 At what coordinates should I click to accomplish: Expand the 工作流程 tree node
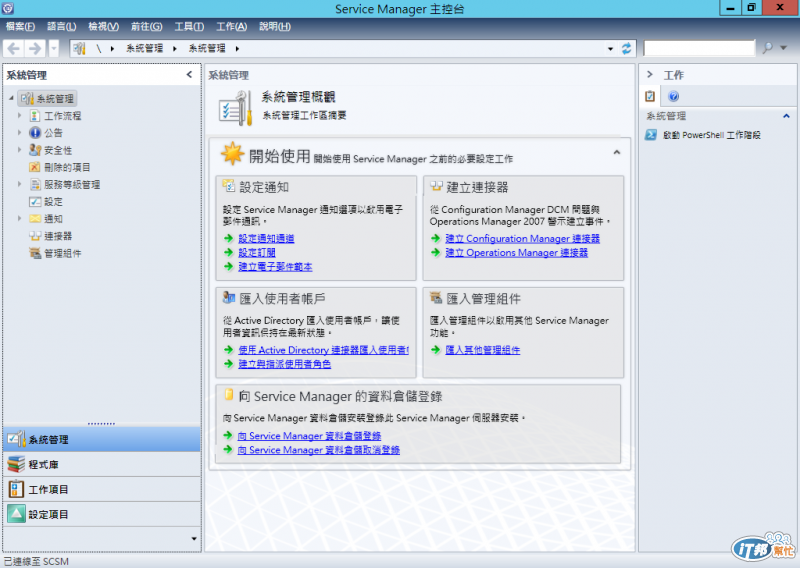[20, 115]
